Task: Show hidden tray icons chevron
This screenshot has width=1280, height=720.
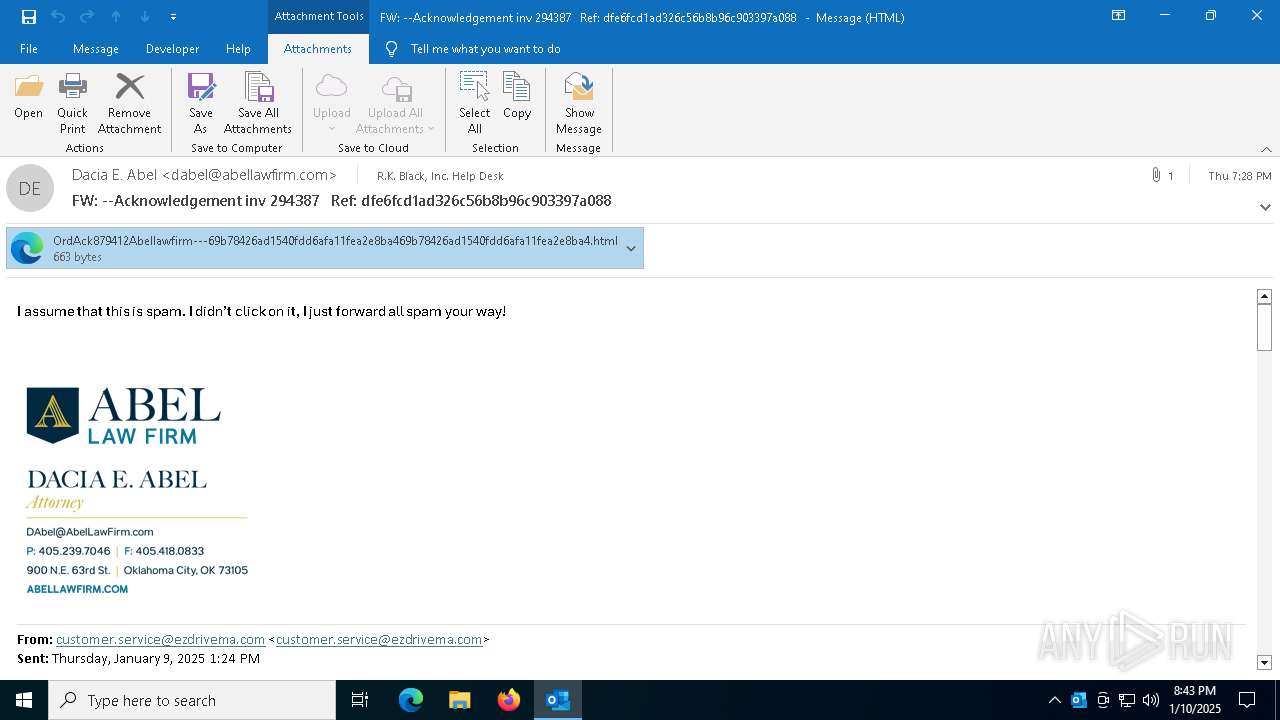Action: click(1054, 700)
